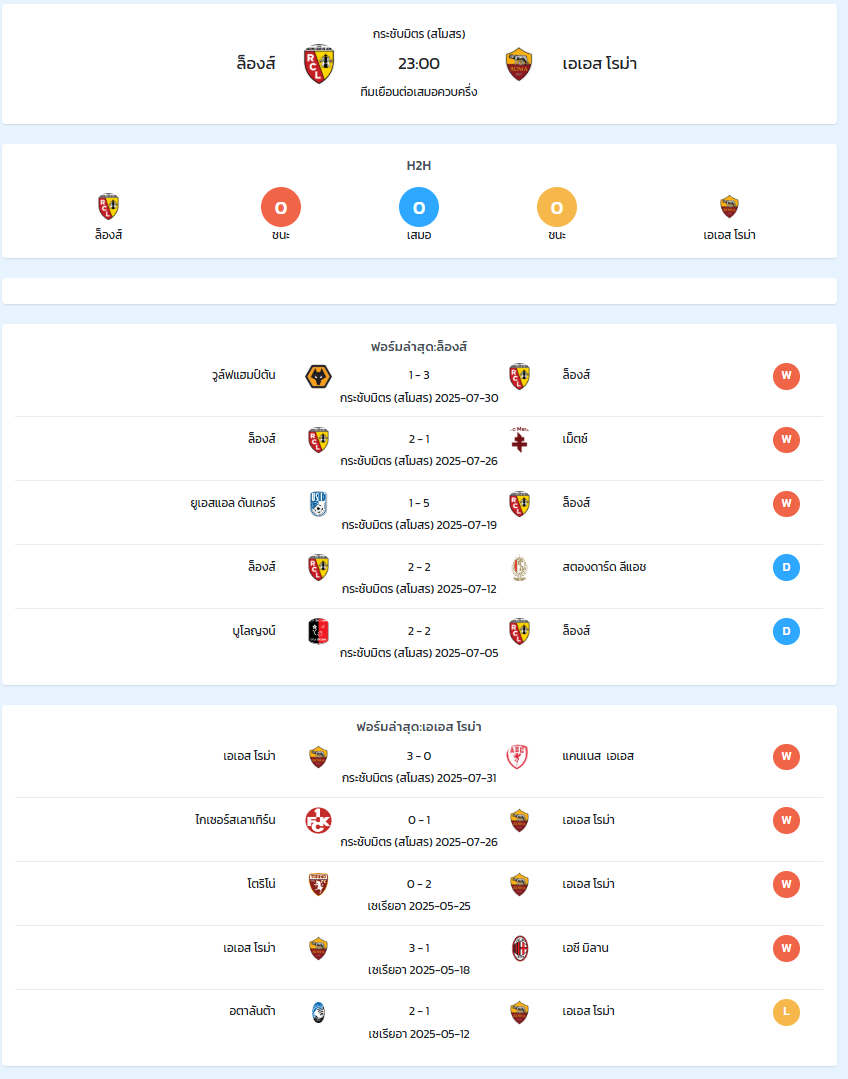Click the AS Cannes crest

pyautogui.click(x=517, y=756)
